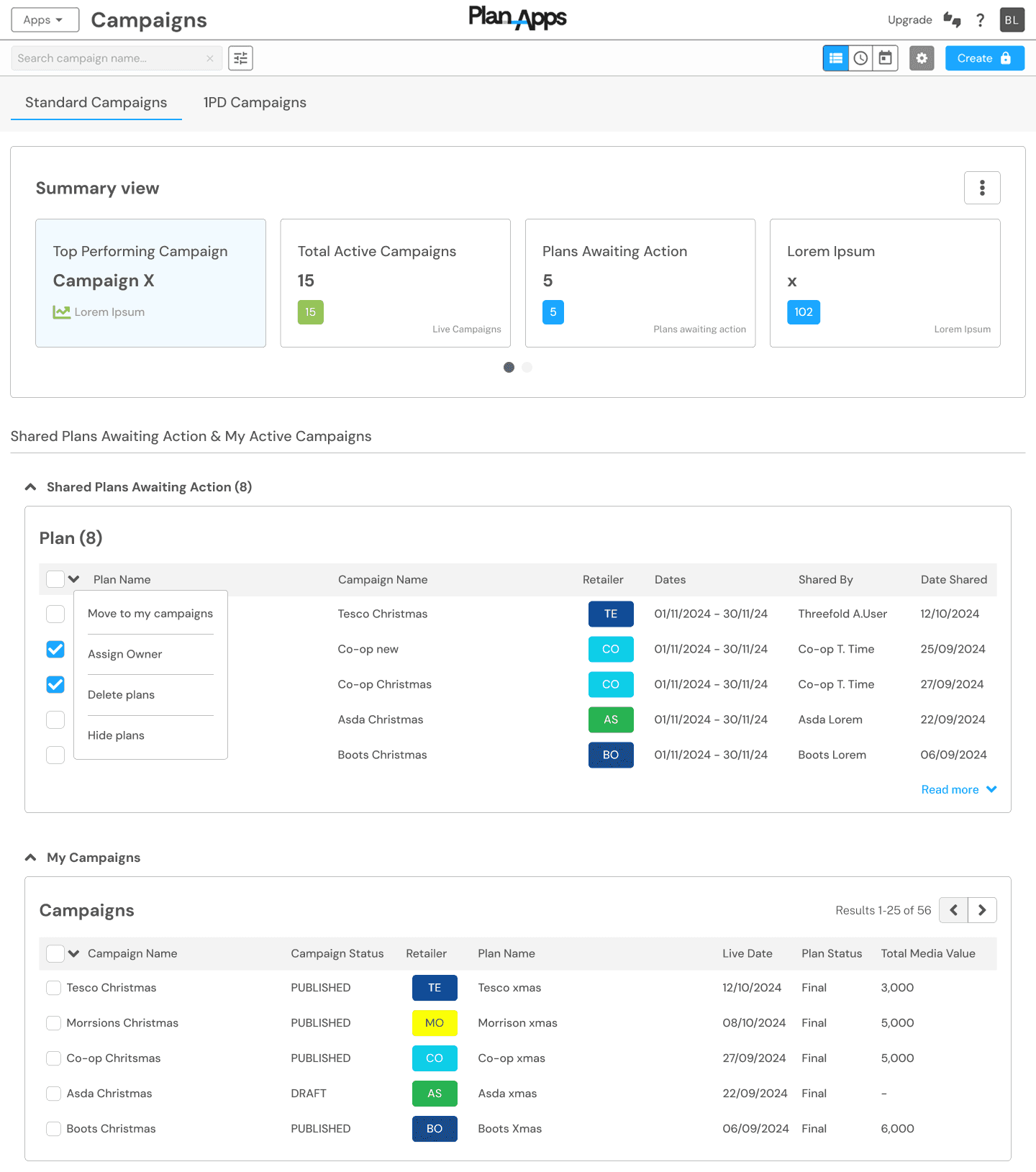
Task: Open the filter options icon beside search
Action: coord(240,58)
